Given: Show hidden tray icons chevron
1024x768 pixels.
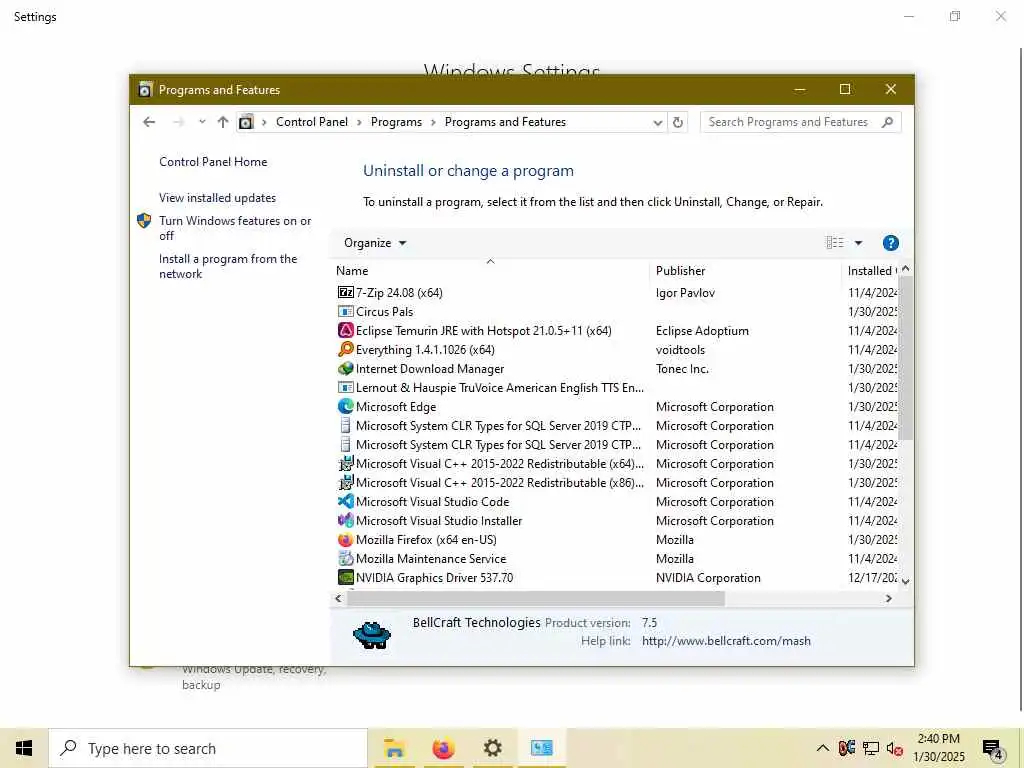Looking at the screenshot, I should pos(822,748).
